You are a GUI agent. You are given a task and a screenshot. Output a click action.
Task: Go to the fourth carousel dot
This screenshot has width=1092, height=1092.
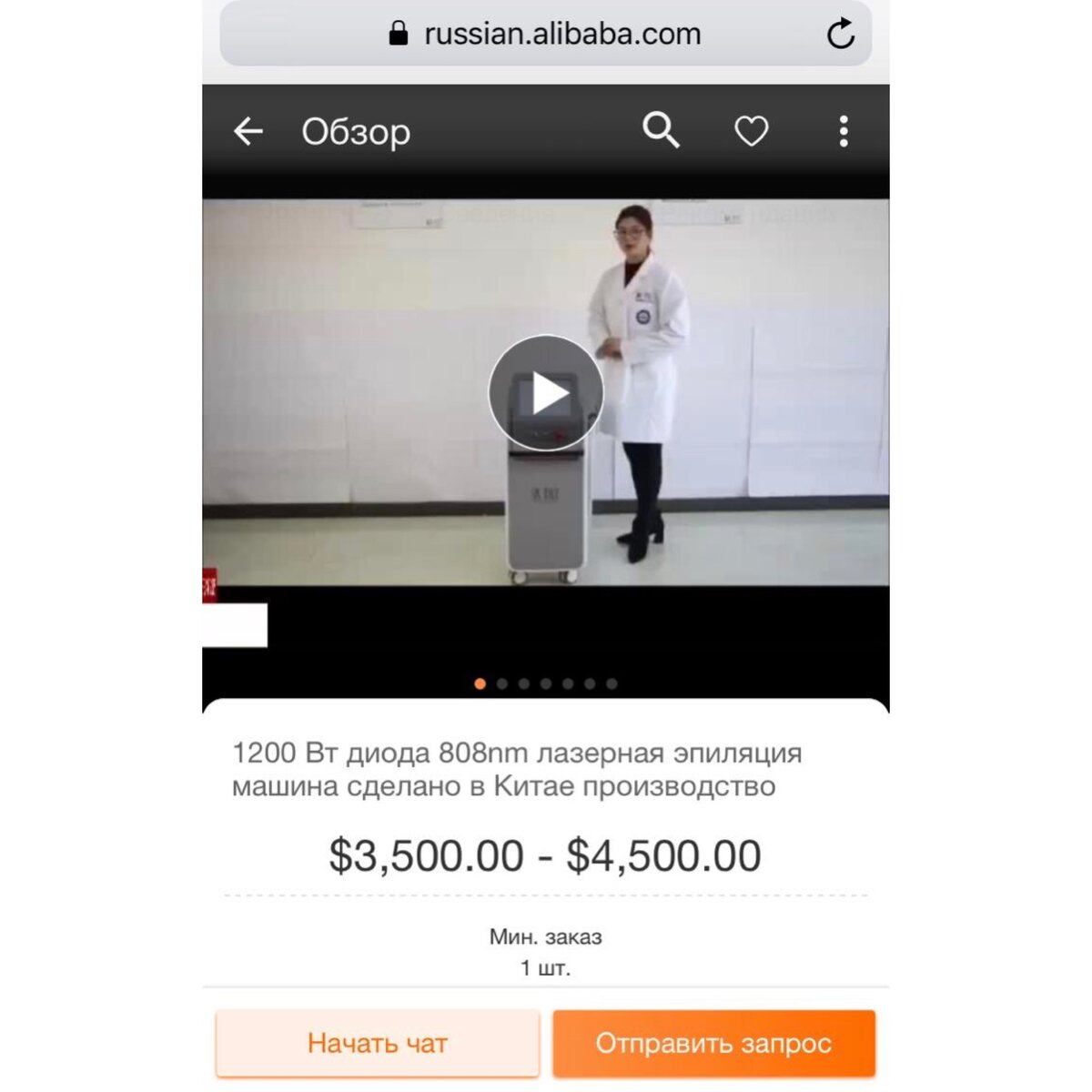(546, 683)
